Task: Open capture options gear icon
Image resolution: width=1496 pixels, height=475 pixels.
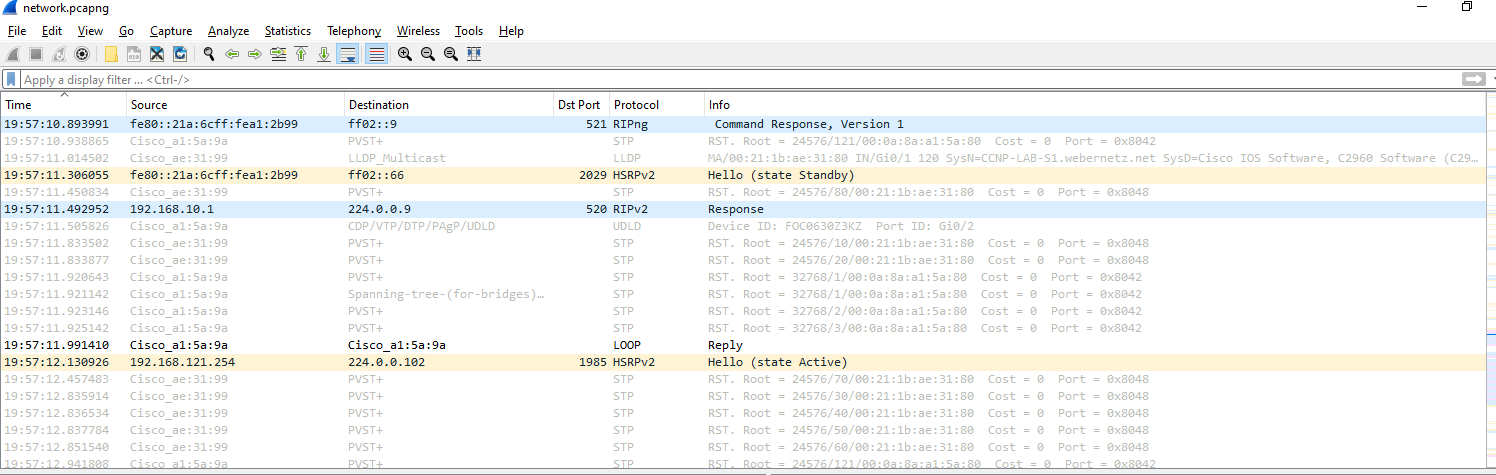Action: 83,54
